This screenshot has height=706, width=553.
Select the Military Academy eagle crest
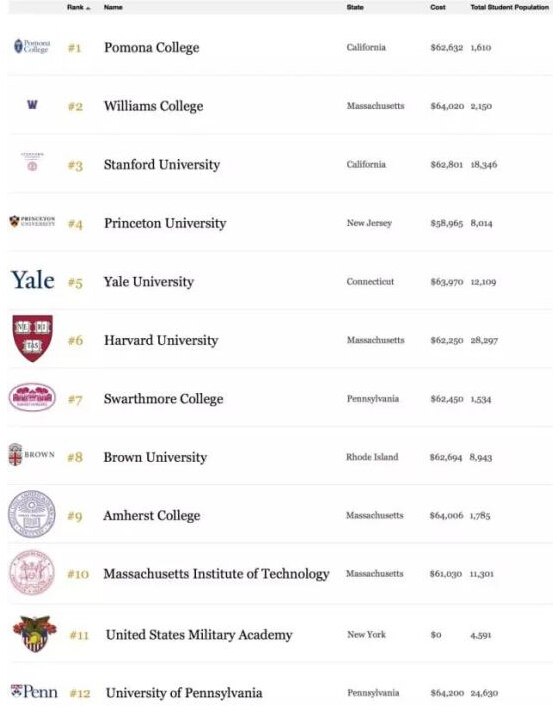tap(35, 634)
